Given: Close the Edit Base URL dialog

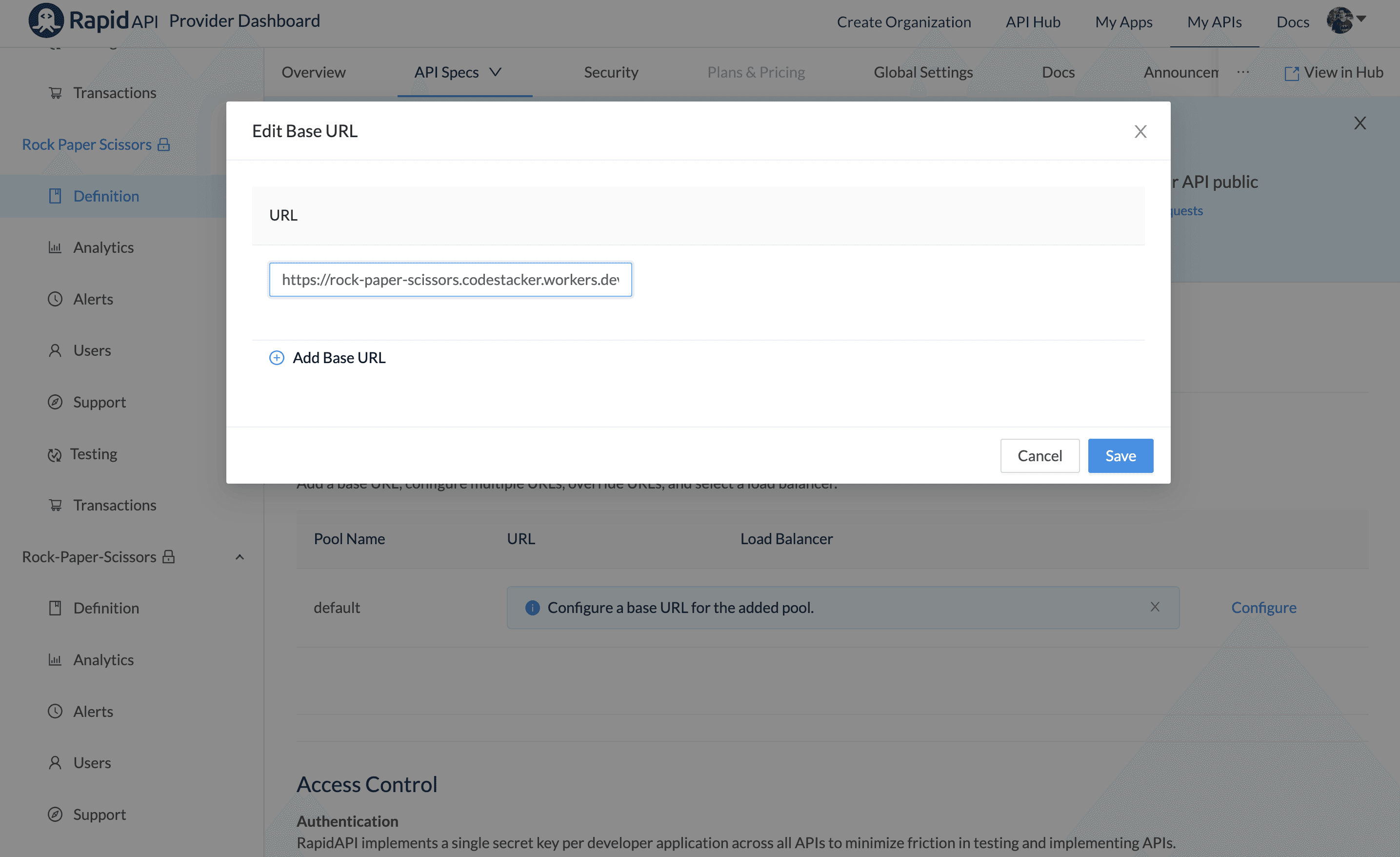Looking at the screenshot, I should (x=1140, y=131).
